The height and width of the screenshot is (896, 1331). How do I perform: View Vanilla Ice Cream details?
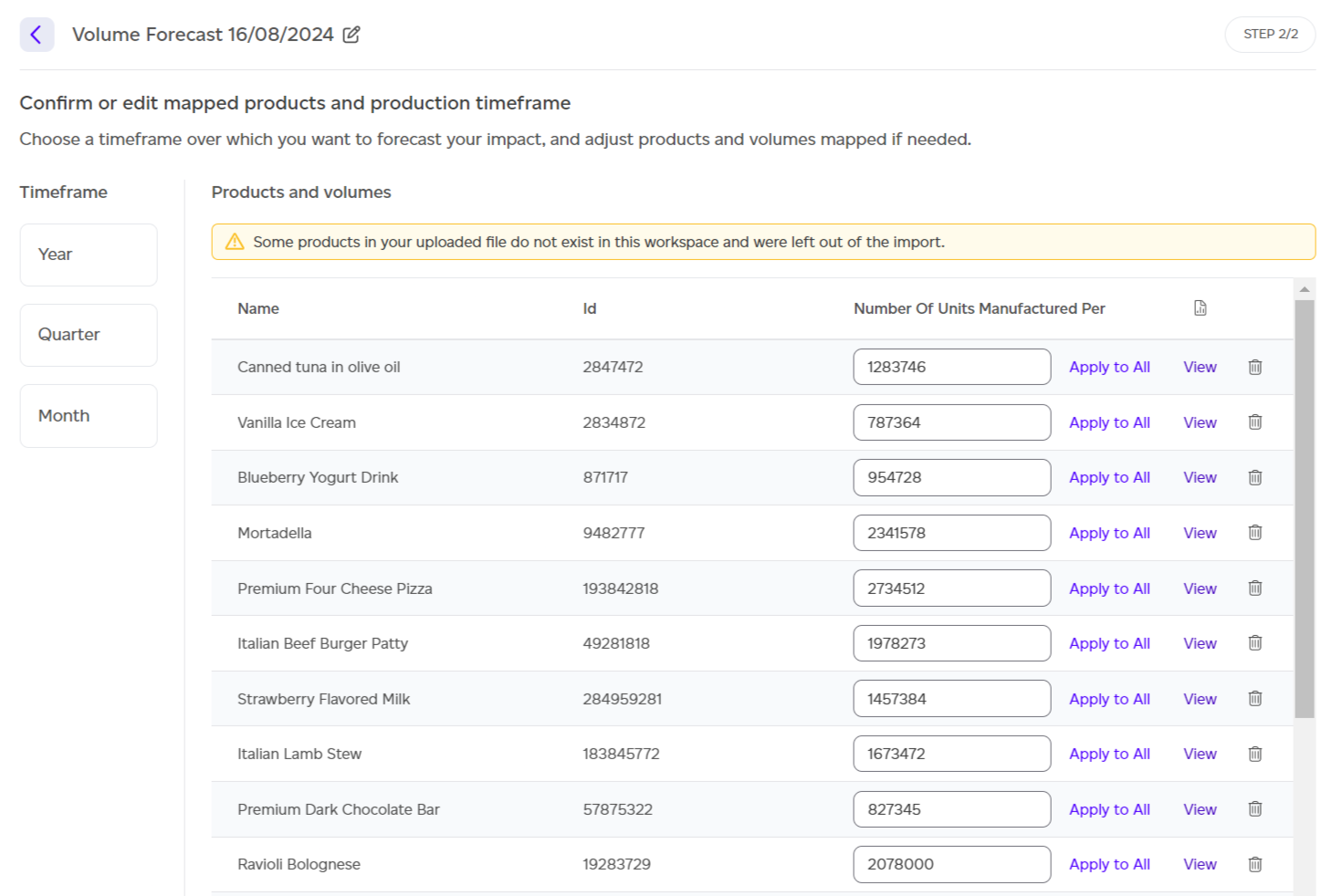(1200, 422)
